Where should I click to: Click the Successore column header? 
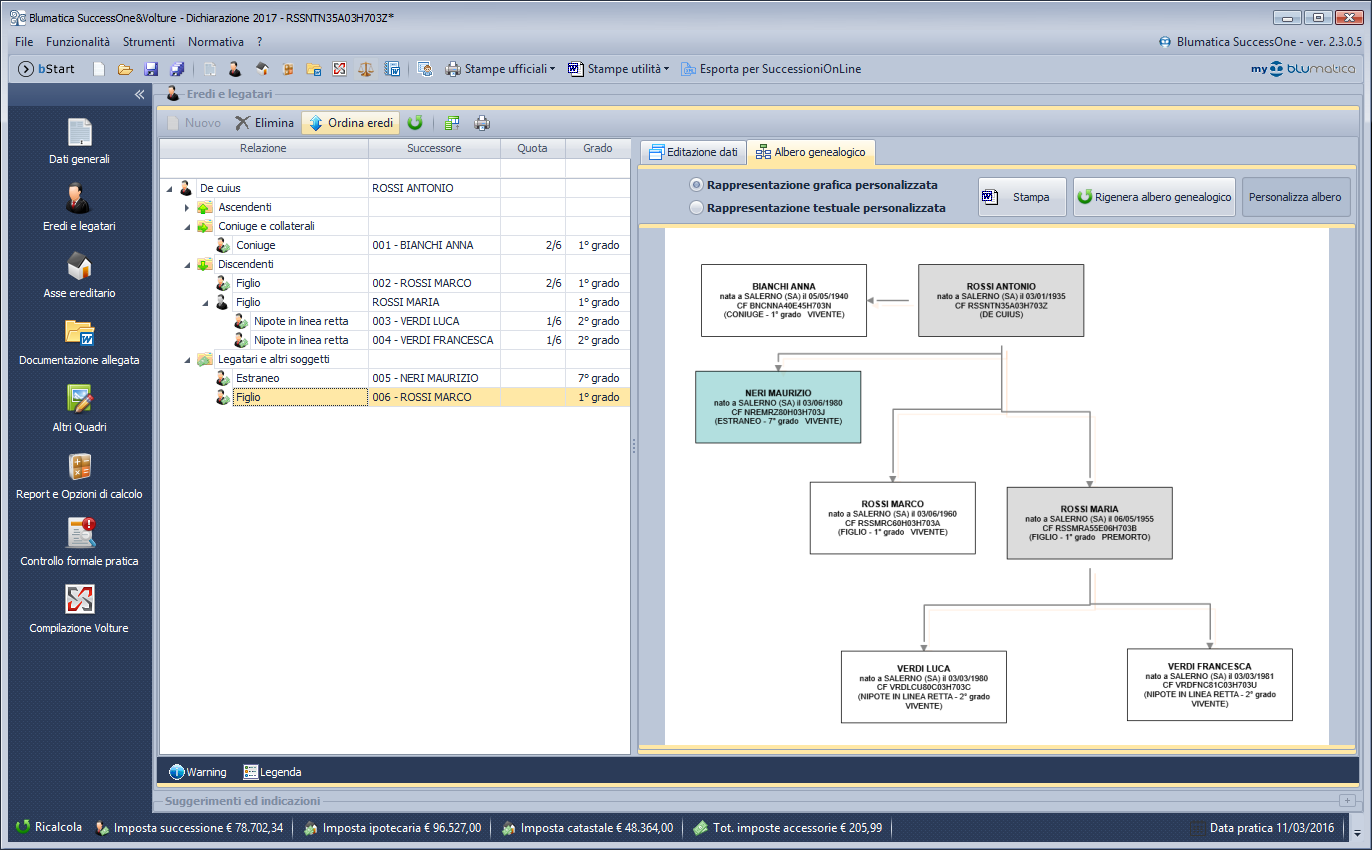coord(434,148)
